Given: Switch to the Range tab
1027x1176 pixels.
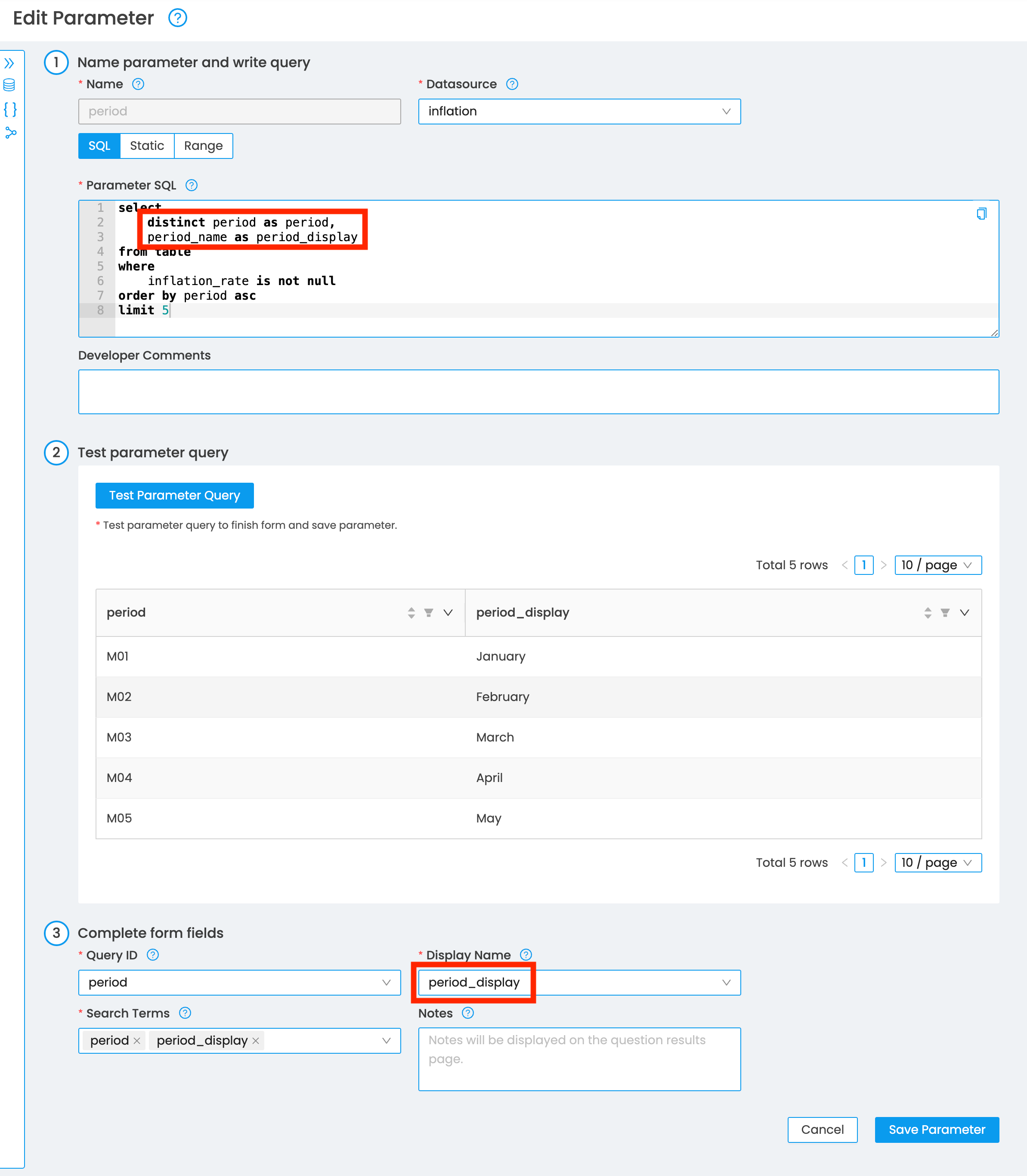Looking at the screenshot, I should click(x=204, y=146).
